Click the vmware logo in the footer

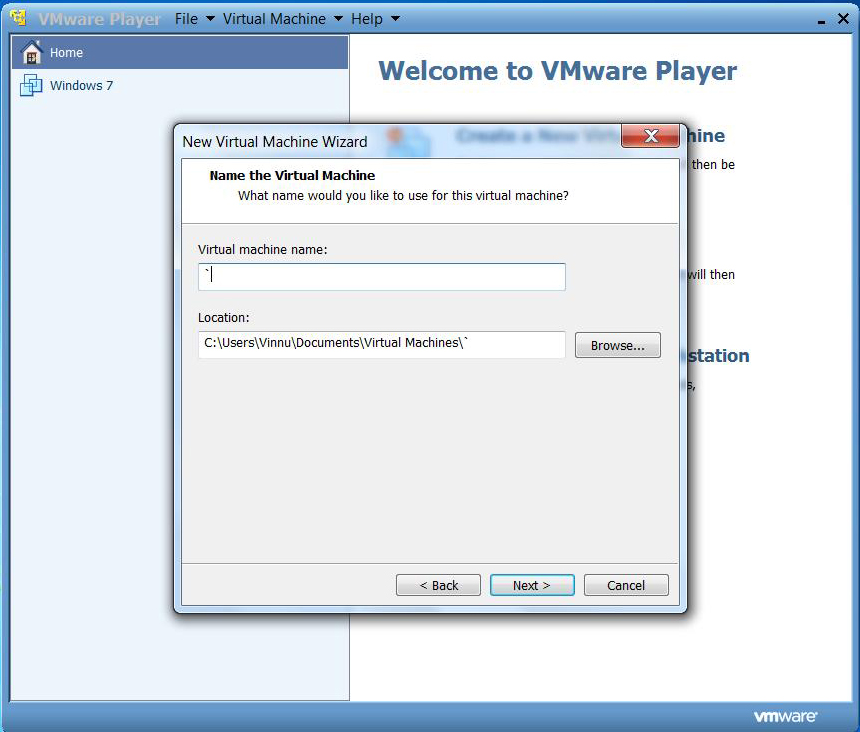click(785, 717)
